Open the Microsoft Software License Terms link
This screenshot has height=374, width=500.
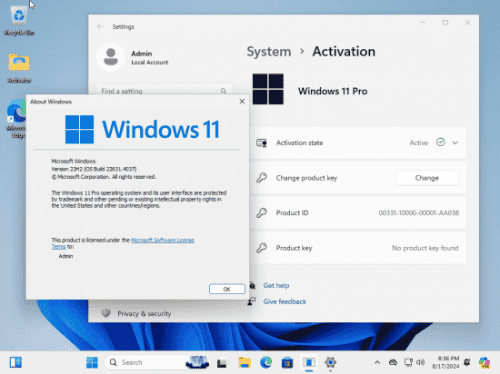coord(124,243)
